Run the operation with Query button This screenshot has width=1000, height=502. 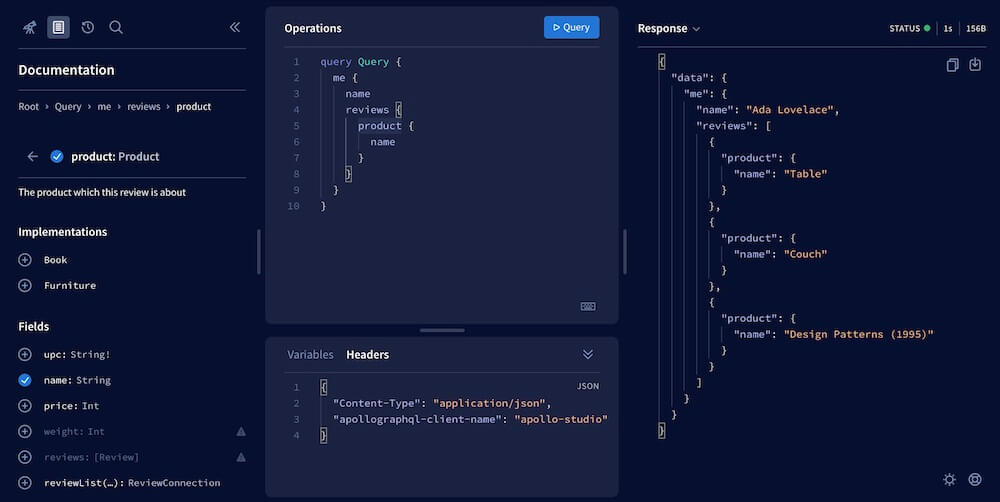pyautogui.click(x=571, y=27)
